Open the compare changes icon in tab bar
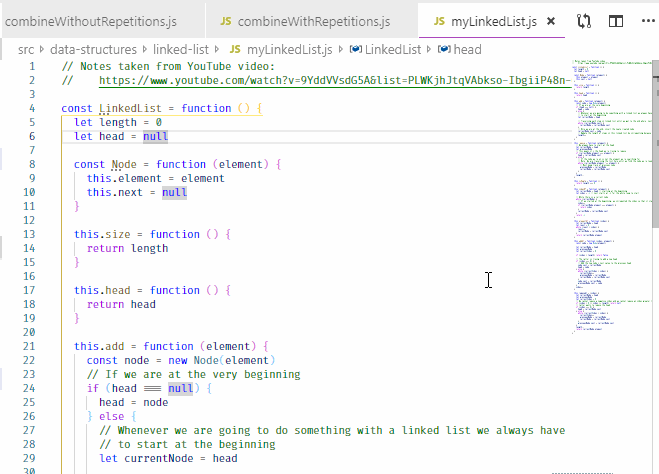 [x=584, y=21]
